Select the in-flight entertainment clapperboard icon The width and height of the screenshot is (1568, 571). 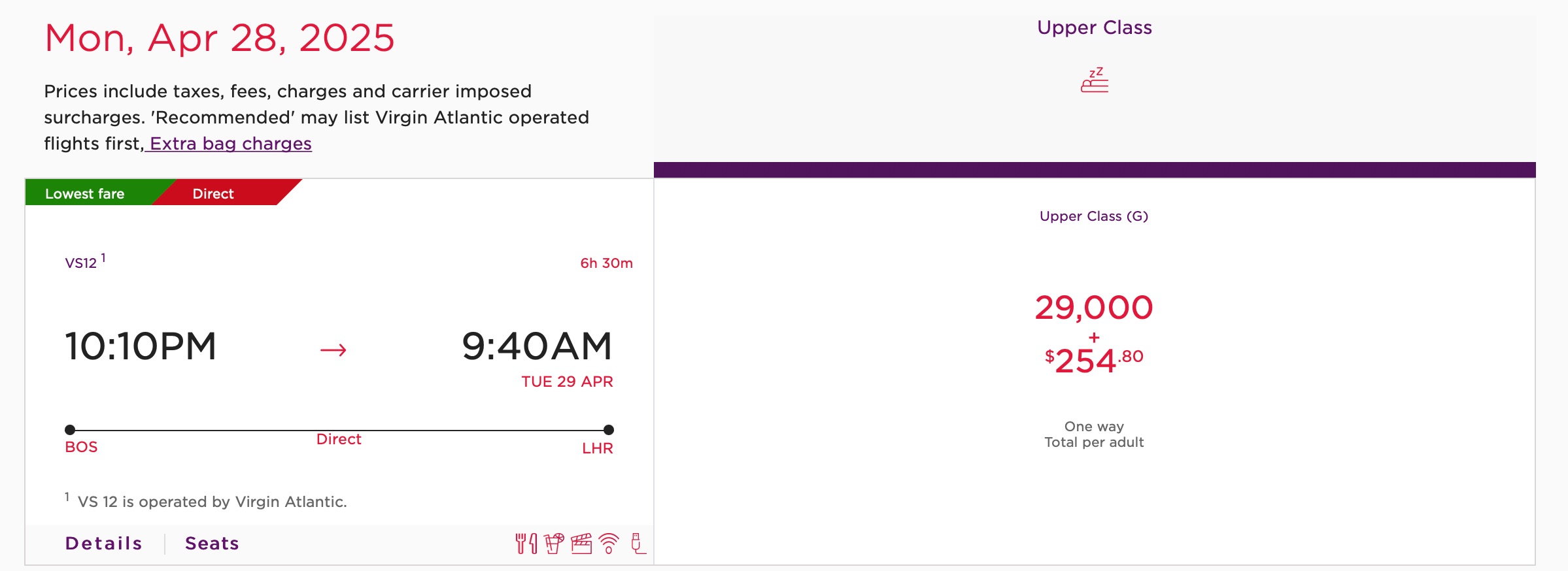click(581, 543)
